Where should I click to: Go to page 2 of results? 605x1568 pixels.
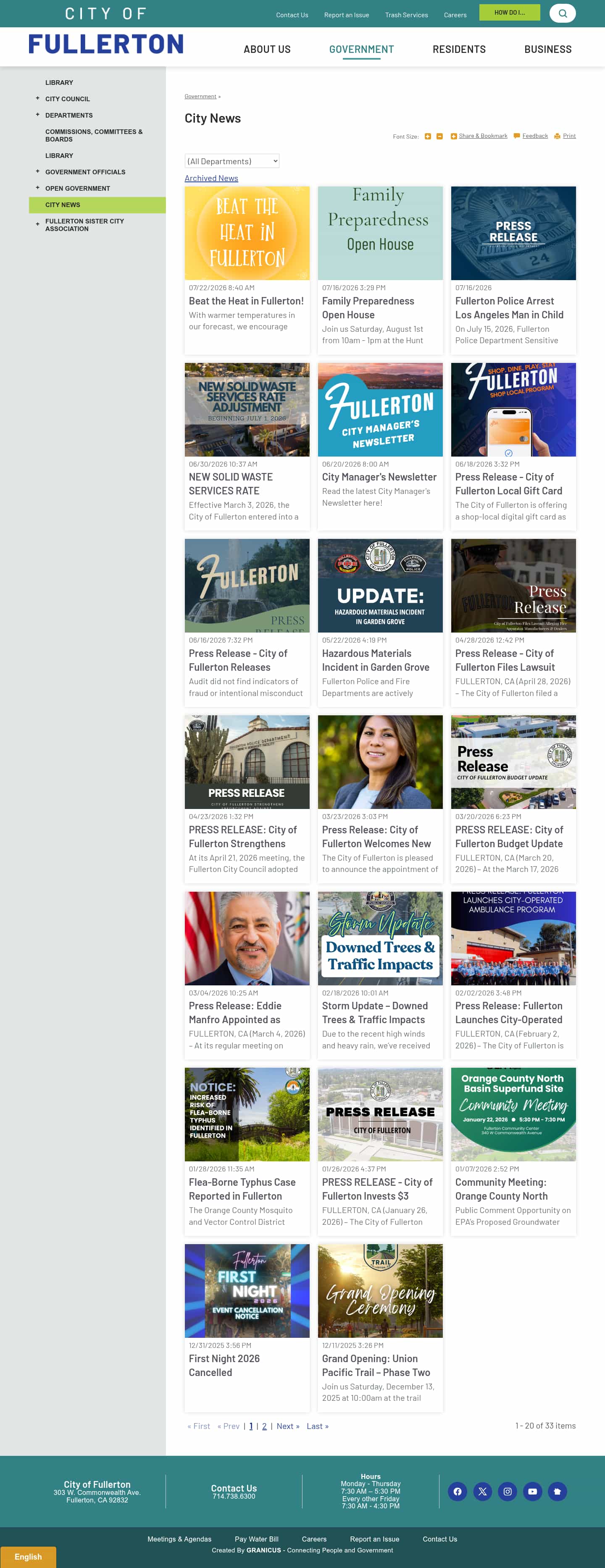[264, 1426]
